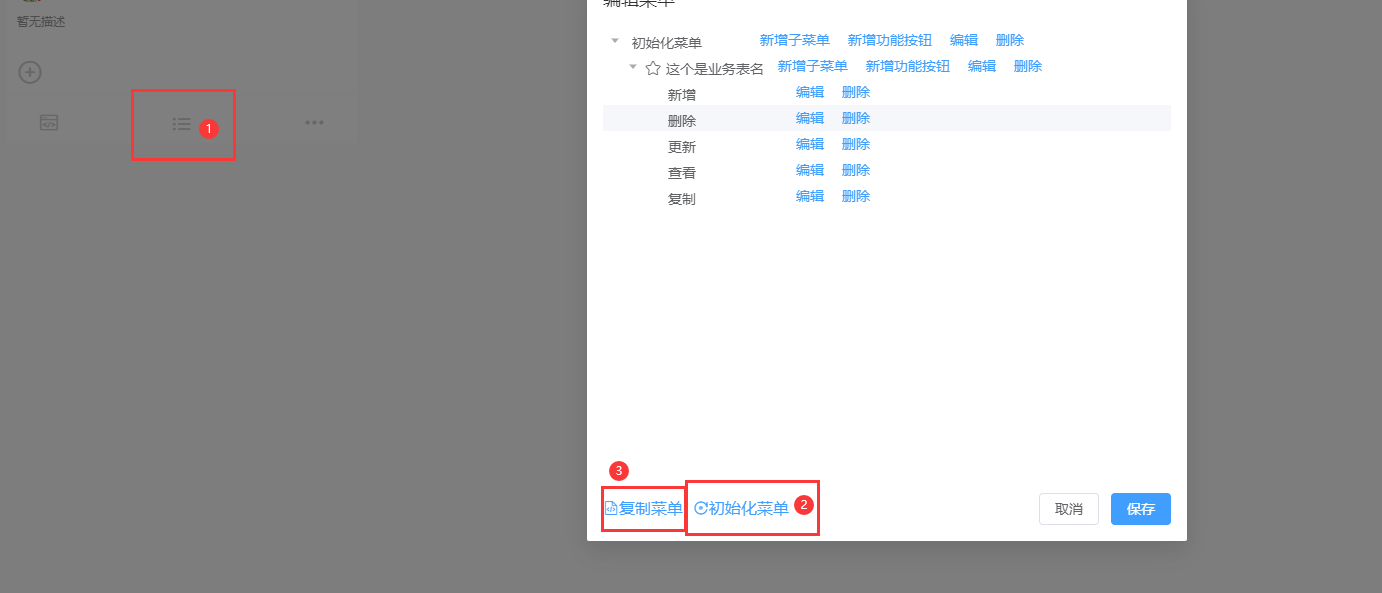1382x593 pixels.
Task: Click the list menu icon on the card
Action: click(x=181, y=124)
